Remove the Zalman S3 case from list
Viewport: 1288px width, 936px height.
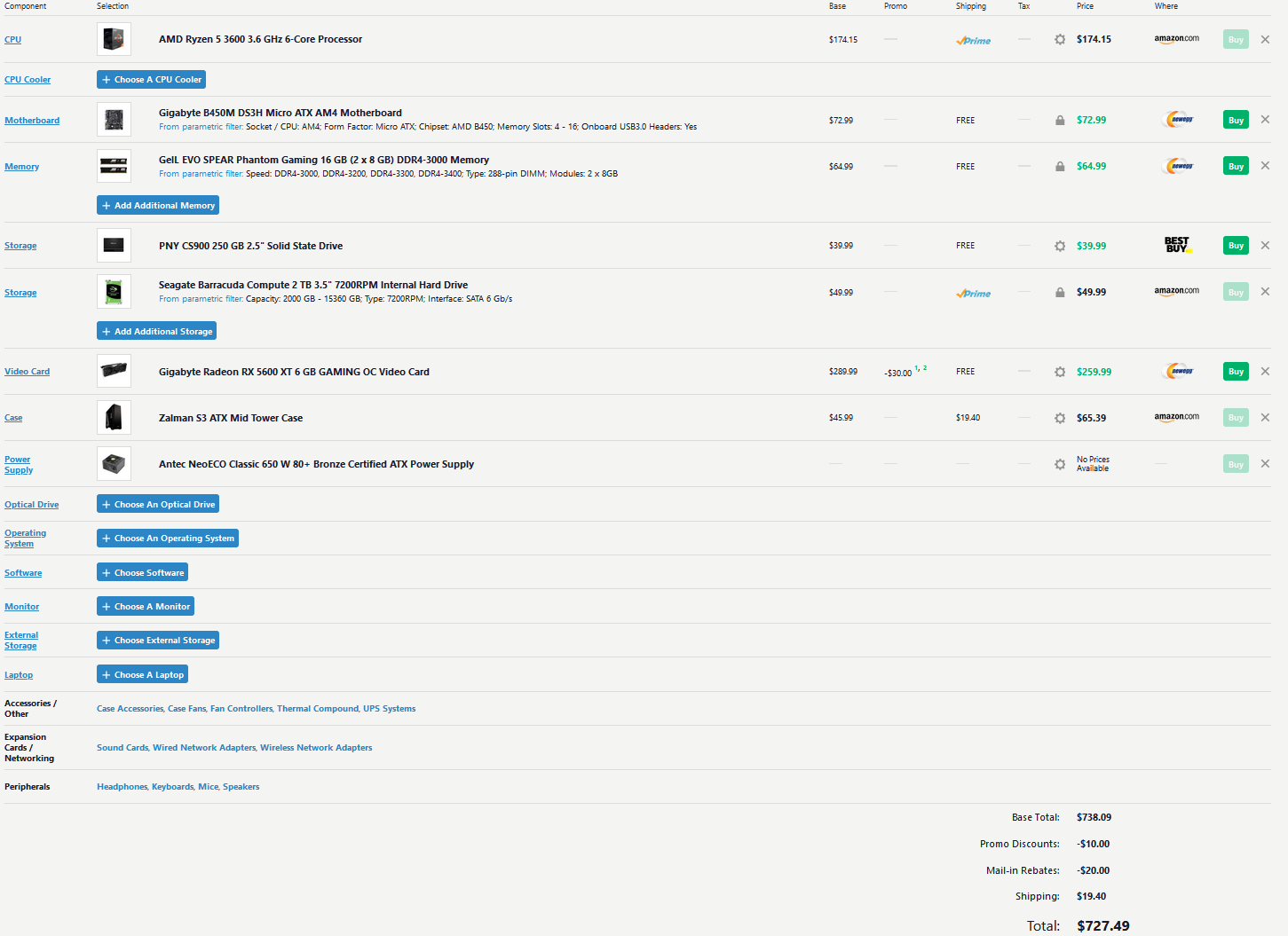[x=1265, y=418]
